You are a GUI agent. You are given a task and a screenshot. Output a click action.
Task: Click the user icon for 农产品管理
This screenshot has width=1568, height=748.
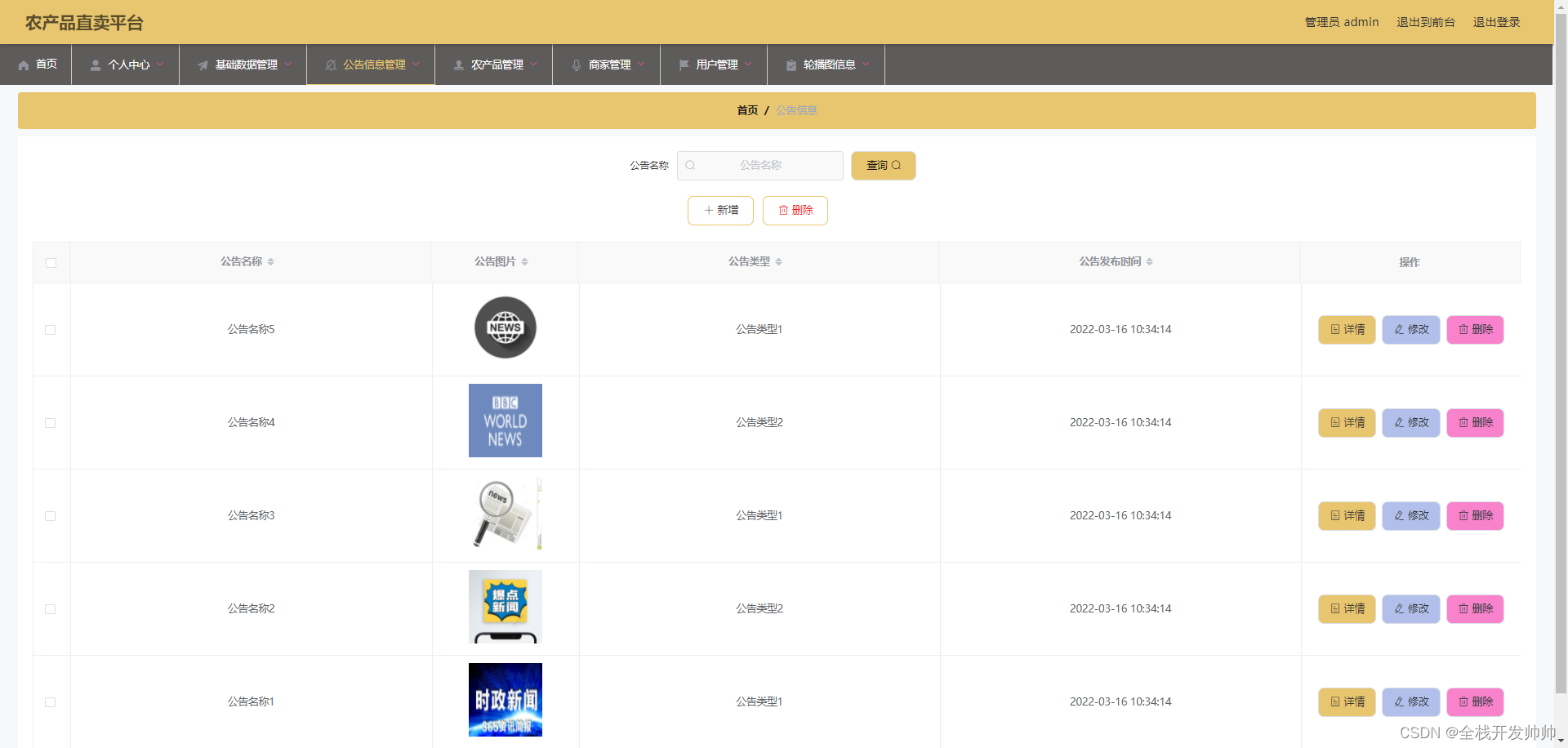tap(459, 65)
